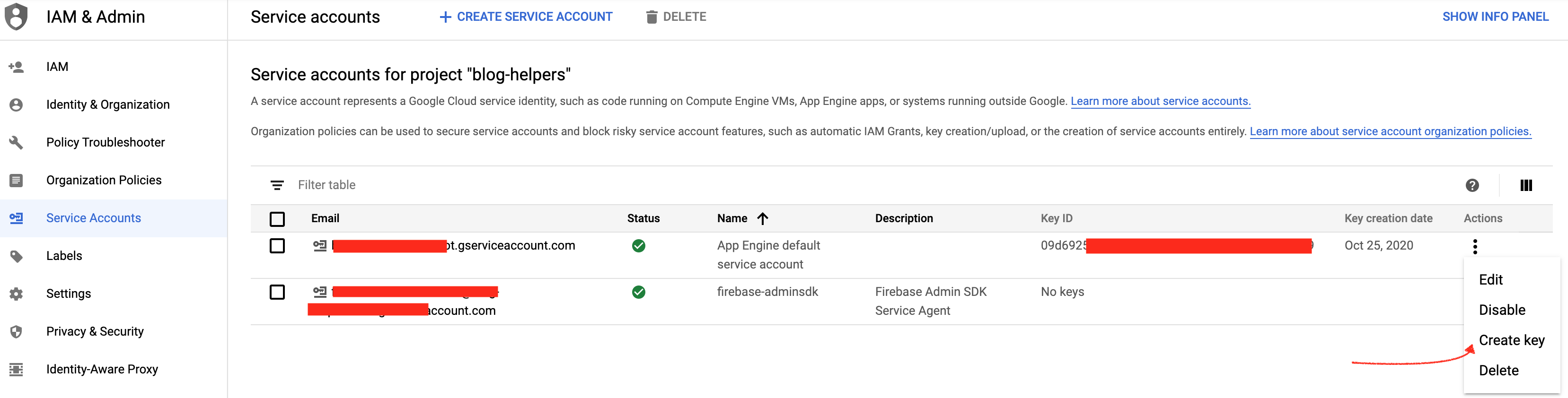Viewport: 1568px width, 398px height.
Task: Choose Disable from the actions menu
Action: [1512, 310]
